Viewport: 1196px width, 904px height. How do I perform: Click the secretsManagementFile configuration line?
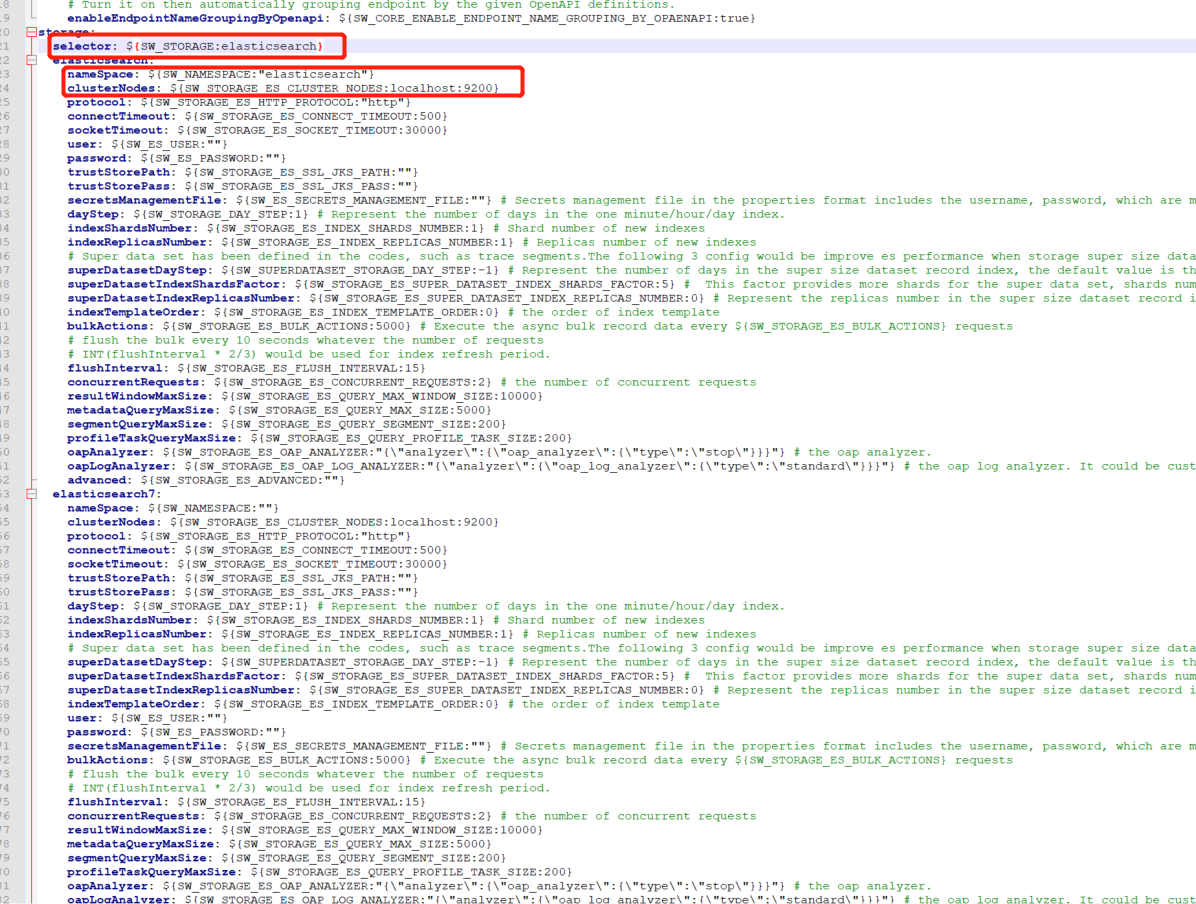click(280, 200)
